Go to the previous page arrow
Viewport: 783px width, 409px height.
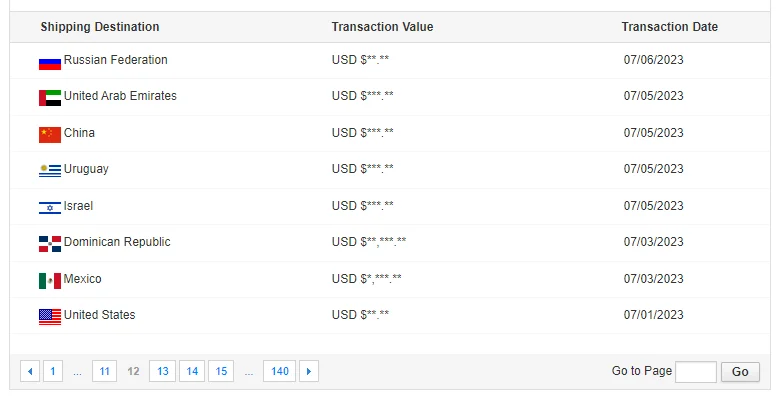(x=30, y=372)
